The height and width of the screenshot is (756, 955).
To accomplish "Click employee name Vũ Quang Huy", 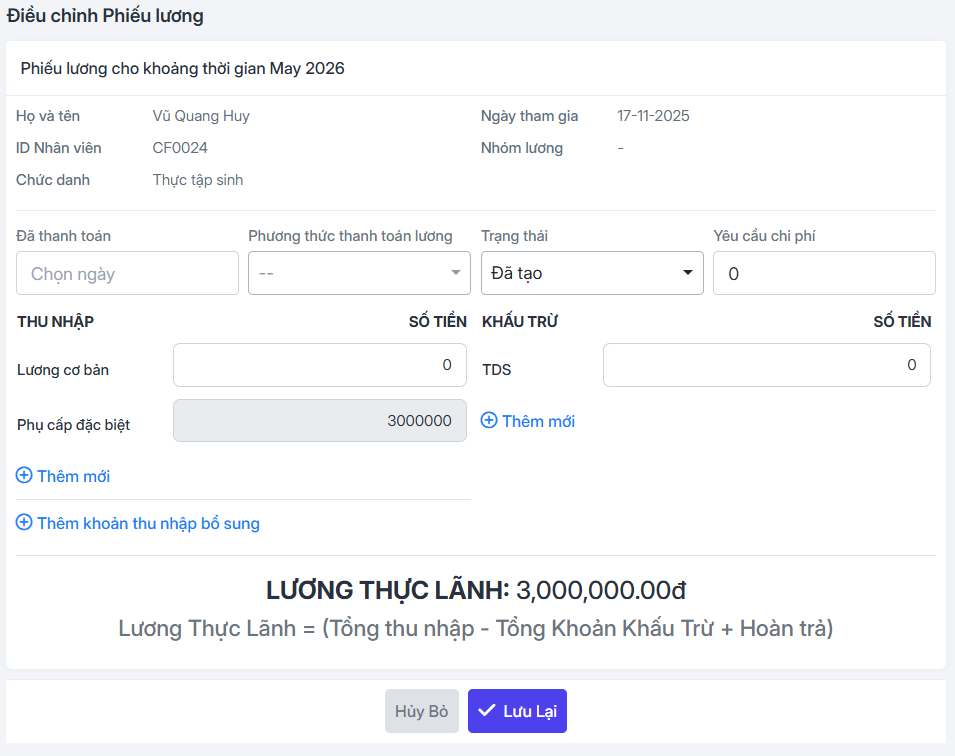I will click(x=201, y=116).
